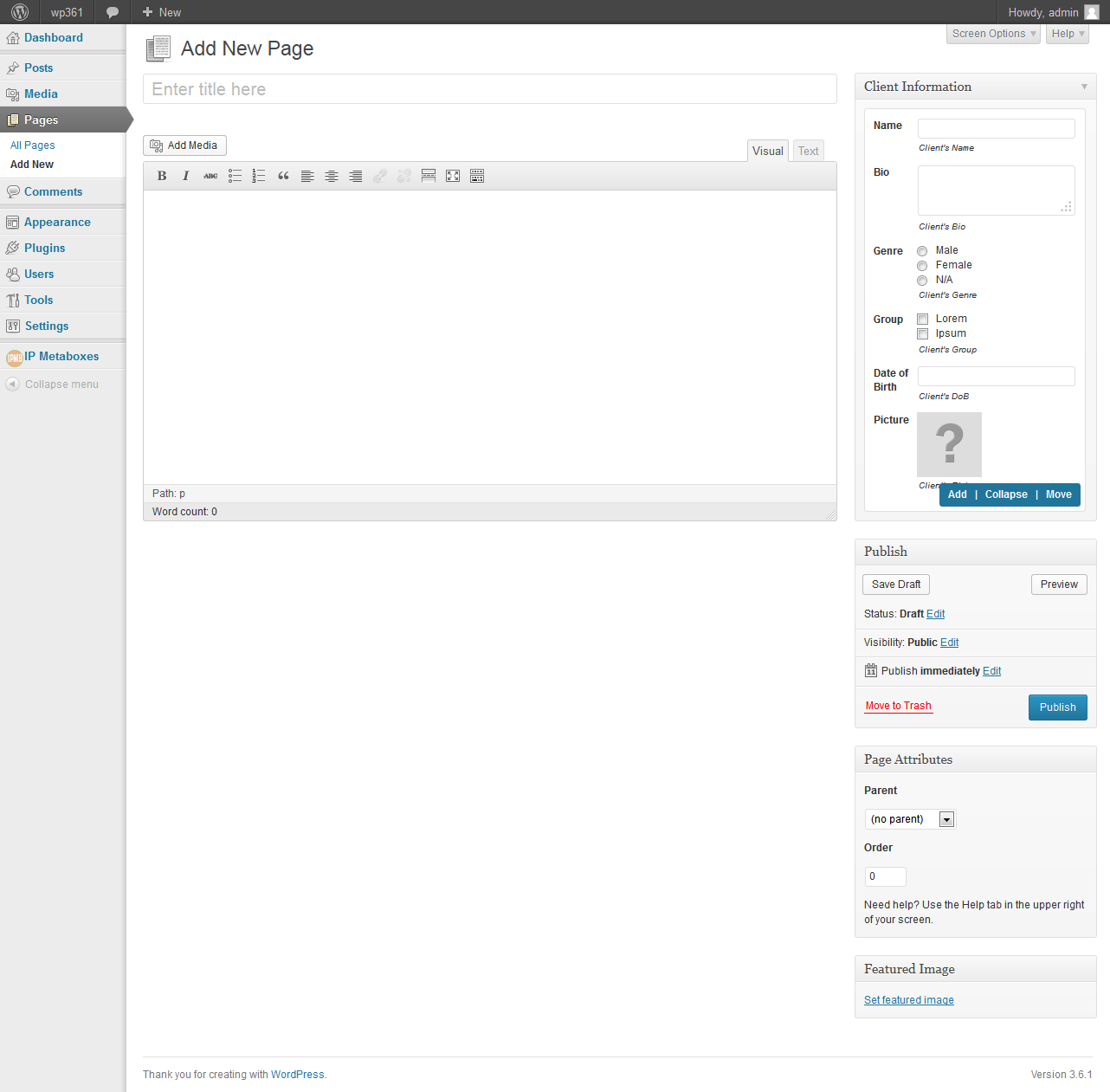1110x1092 pixels.
Task: Click the Tools menu icon
Action: coord(13,300)
